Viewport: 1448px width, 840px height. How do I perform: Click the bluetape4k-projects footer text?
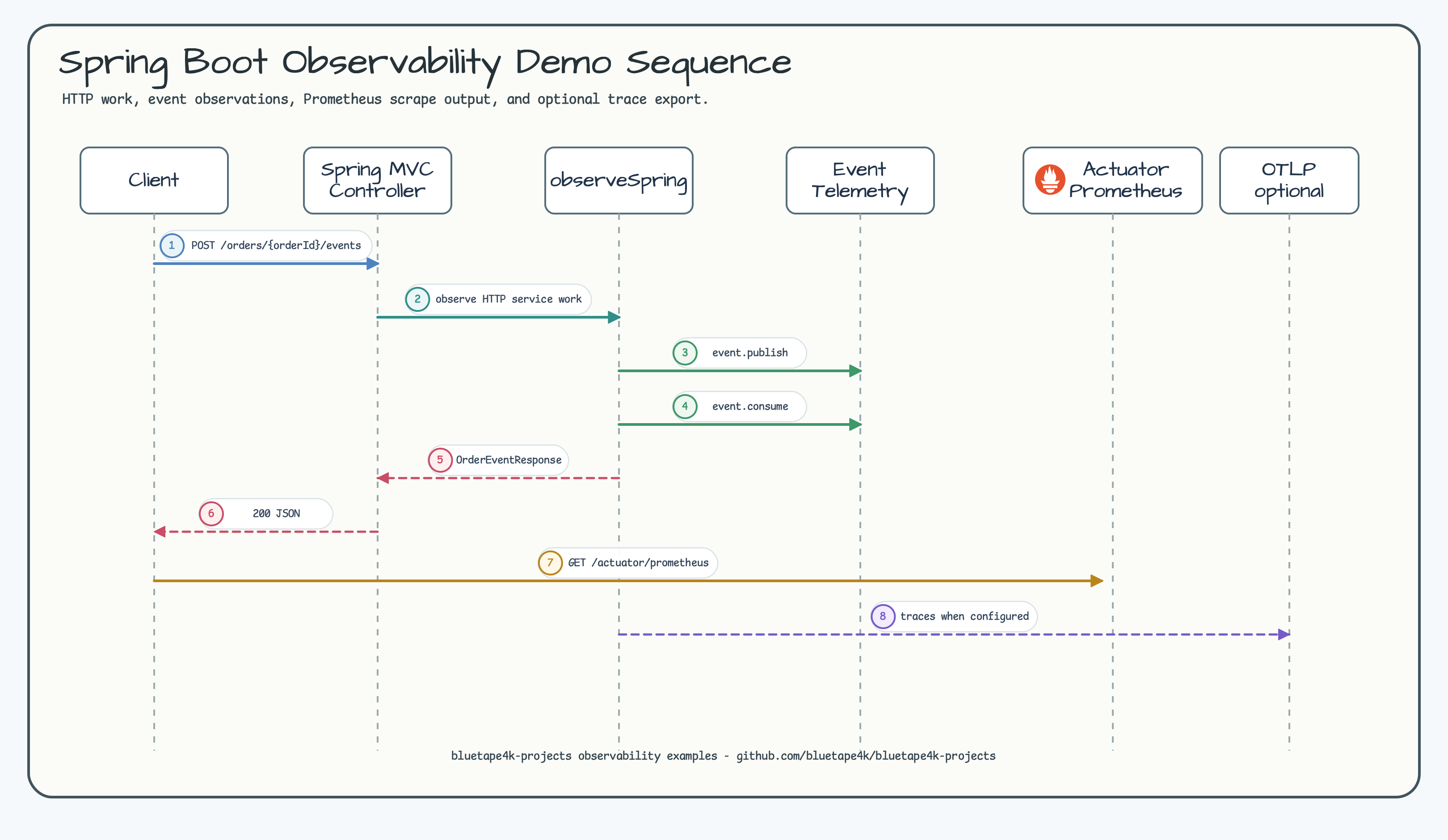point(723,756)
